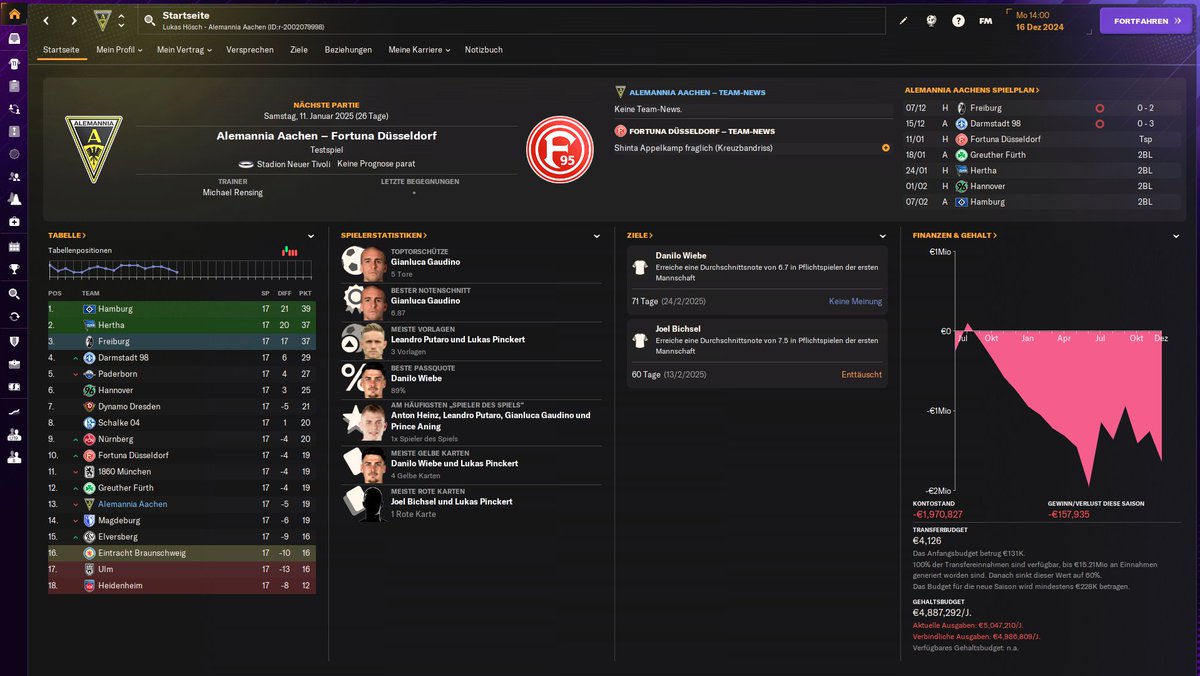
Task: Click the globe world icon in top bar
Action: (x=931, y=20)
